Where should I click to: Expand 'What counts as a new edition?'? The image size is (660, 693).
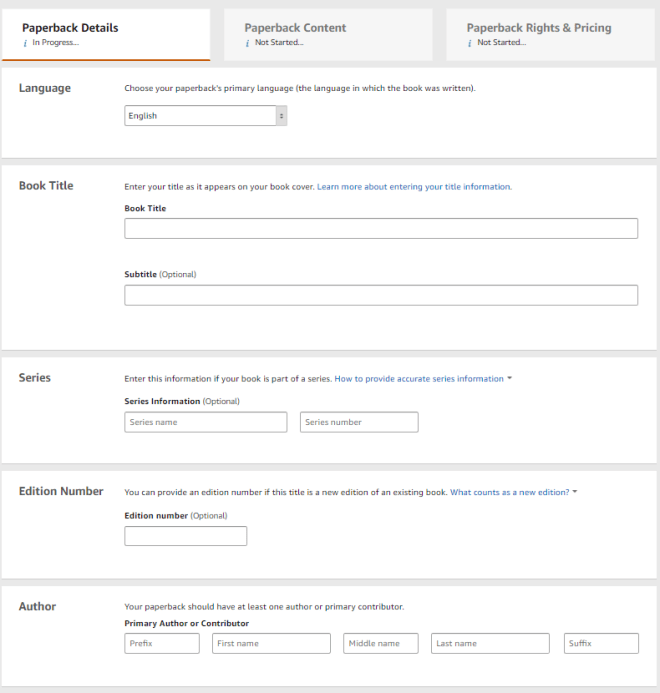click(514, 492)
